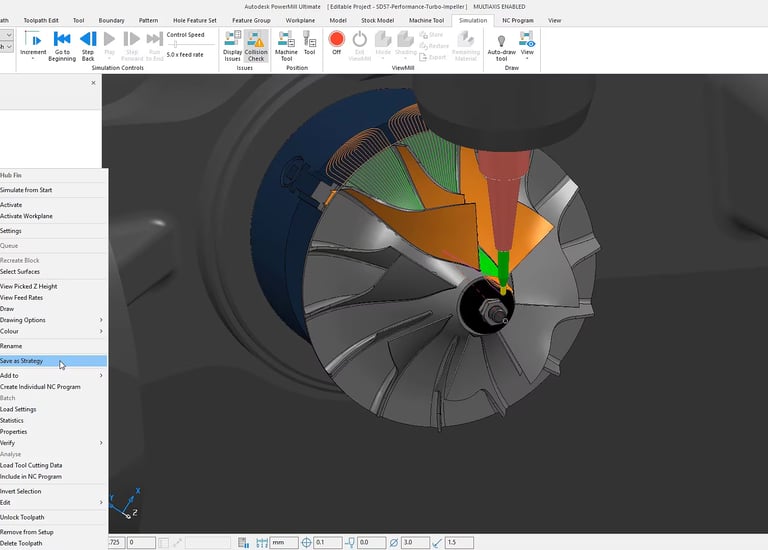Open the Stock Model tab
This screenshot has height=550, width=768.
(x=377, y=21)
